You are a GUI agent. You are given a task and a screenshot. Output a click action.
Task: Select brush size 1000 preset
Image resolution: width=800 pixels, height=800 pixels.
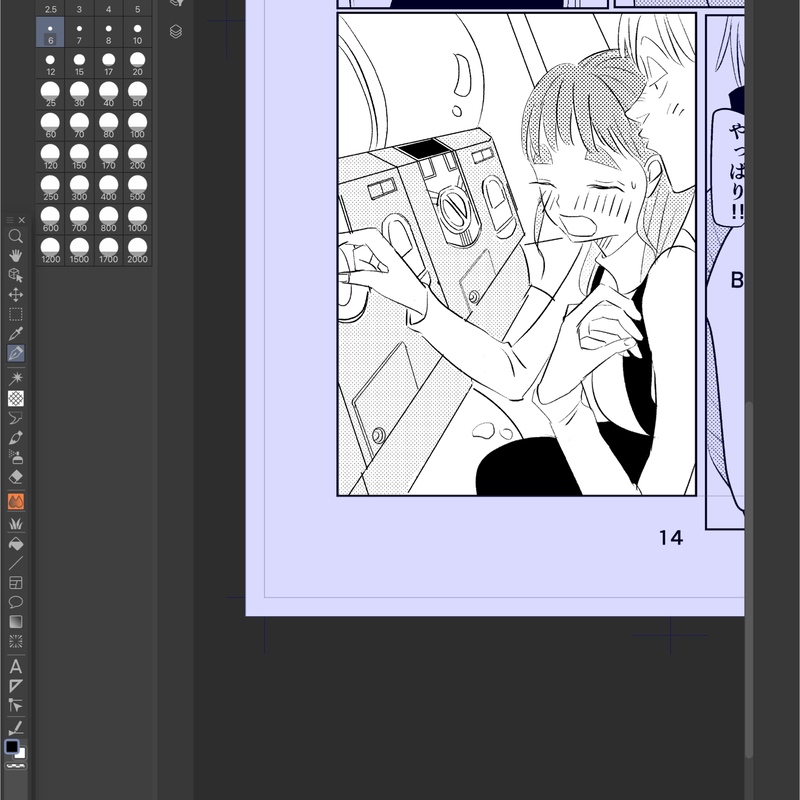click(137, 219)
